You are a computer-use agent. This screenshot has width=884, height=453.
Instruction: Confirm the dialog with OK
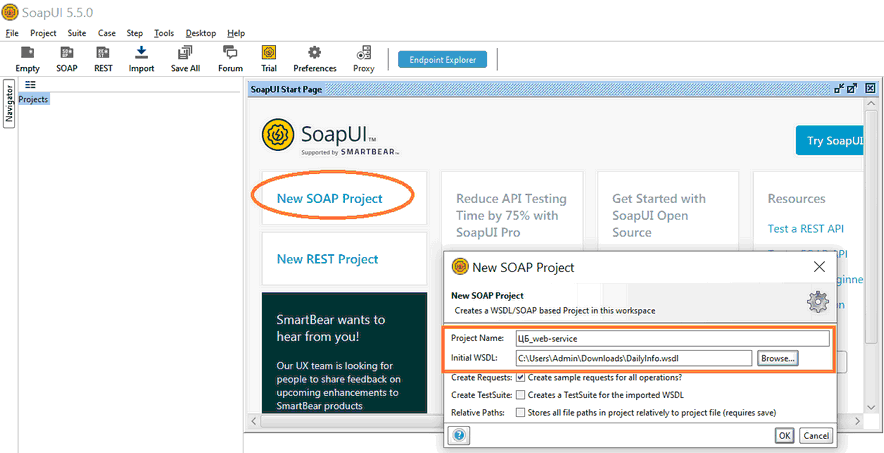point(784,436)
